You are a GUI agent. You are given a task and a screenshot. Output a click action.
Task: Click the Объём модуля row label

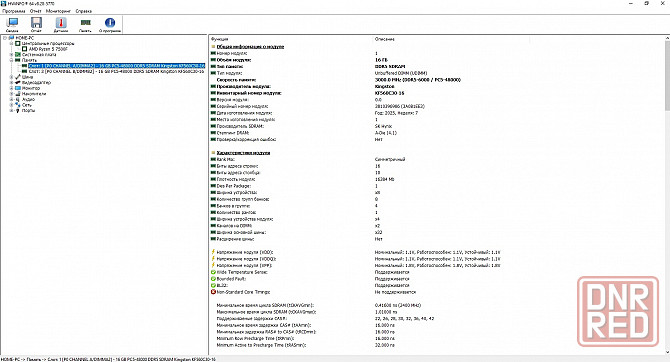(234, 60)
